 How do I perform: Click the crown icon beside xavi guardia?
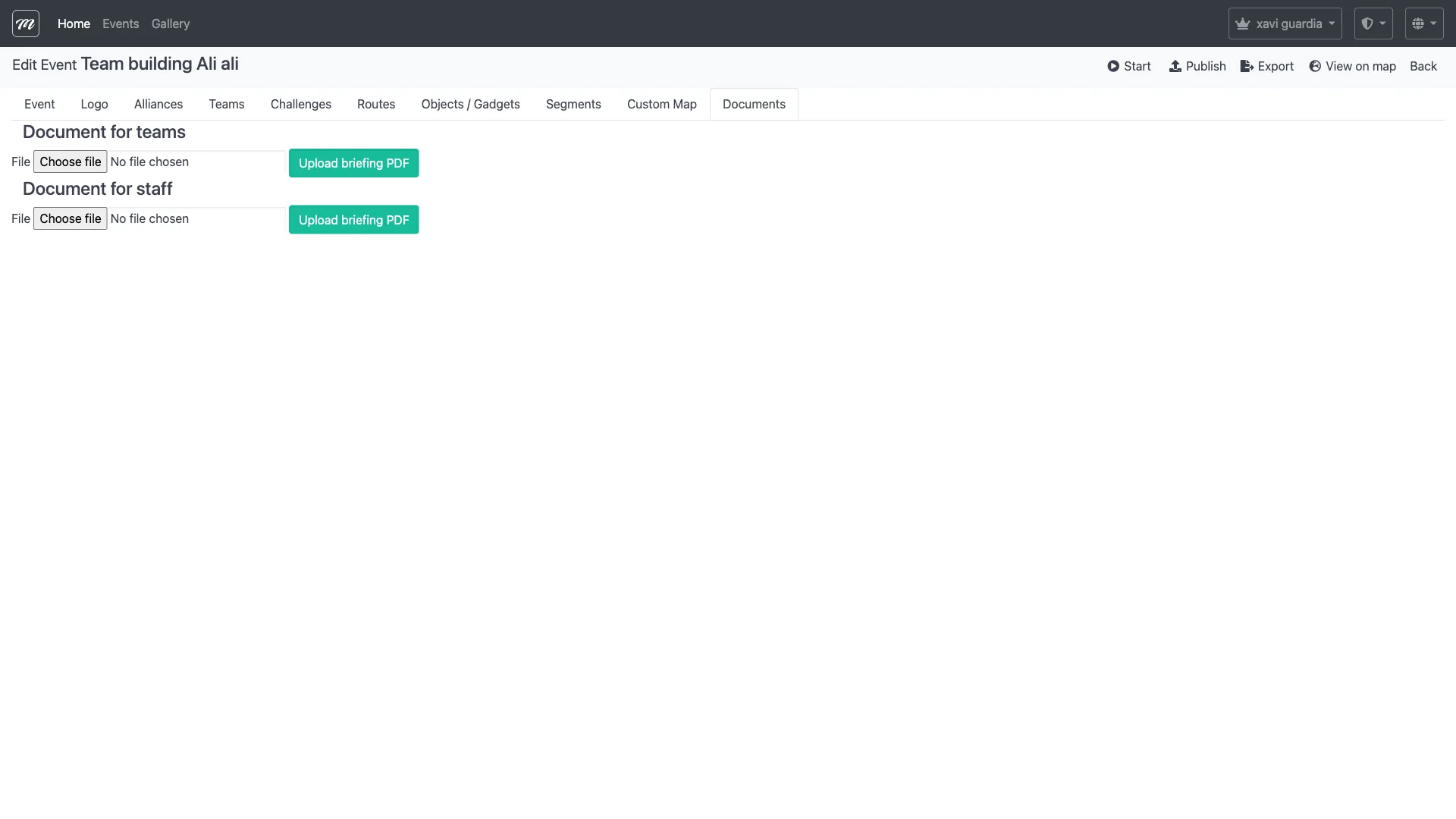[1243, 23]
